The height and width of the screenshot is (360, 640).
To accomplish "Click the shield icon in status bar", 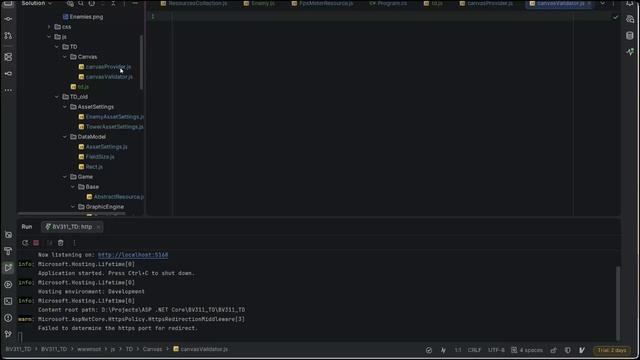I will 568,350.
